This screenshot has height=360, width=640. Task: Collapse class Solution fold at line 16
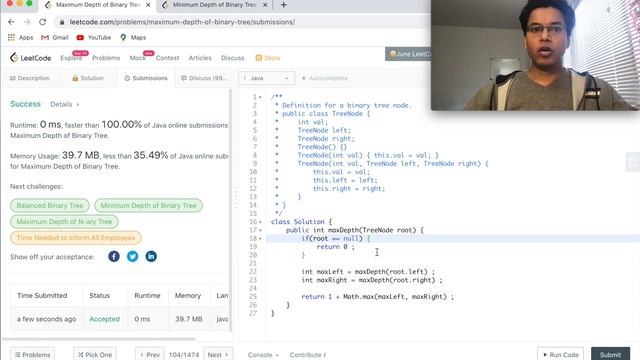260,222
